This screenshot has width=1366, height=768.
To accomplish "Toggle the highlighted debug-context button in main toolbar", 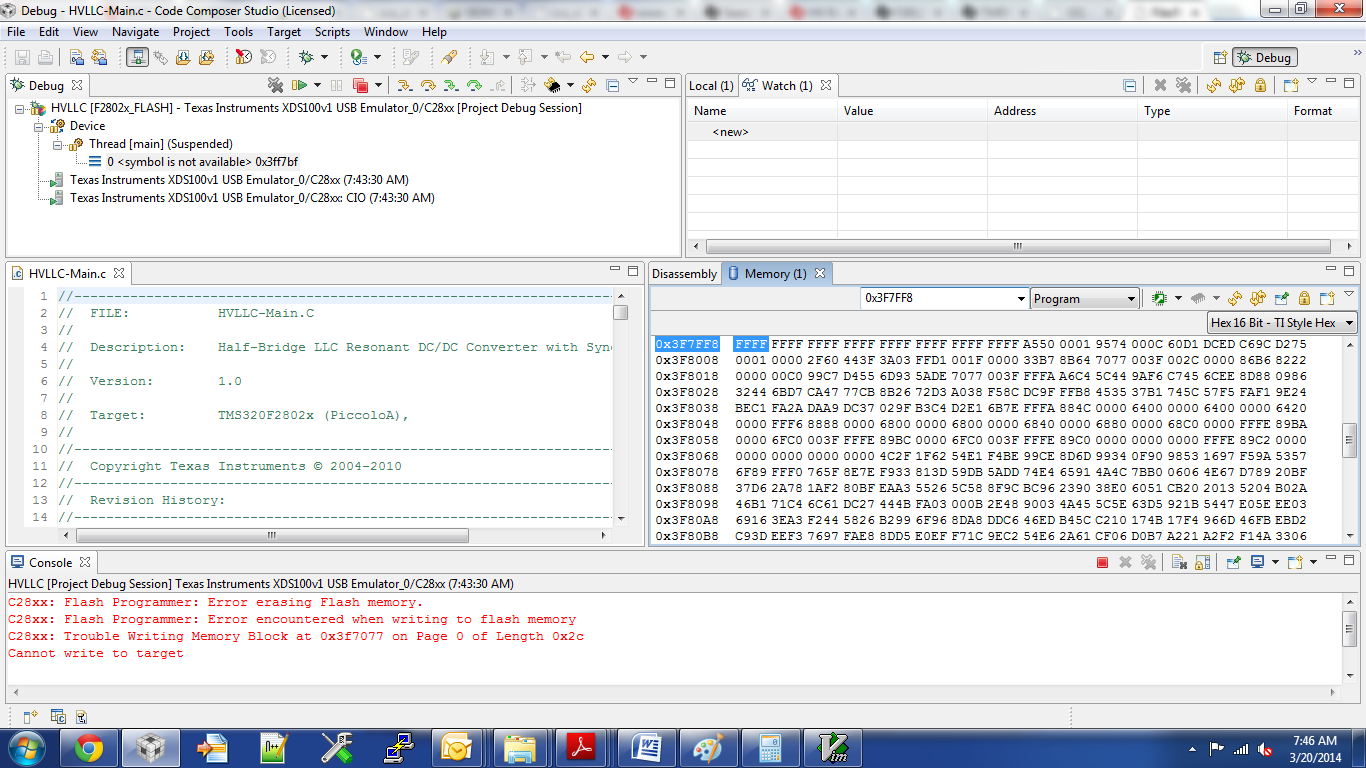I will coord(138,57).
